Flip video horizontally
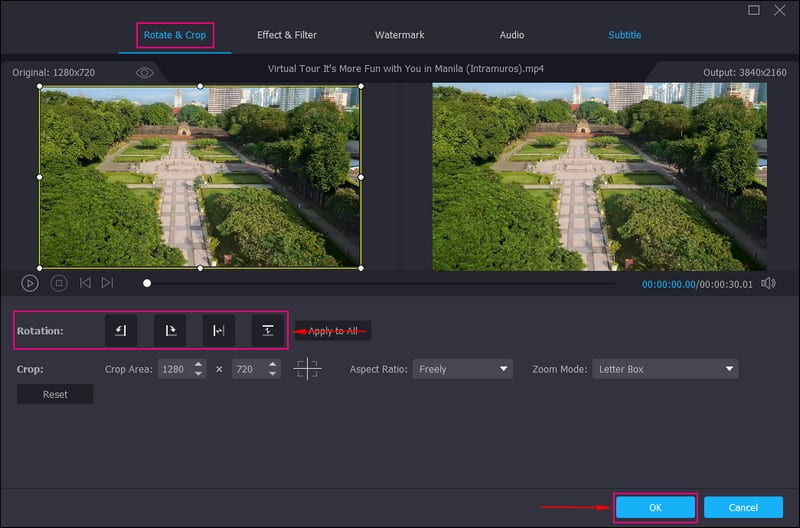The image size is (800, 528). 219,330
